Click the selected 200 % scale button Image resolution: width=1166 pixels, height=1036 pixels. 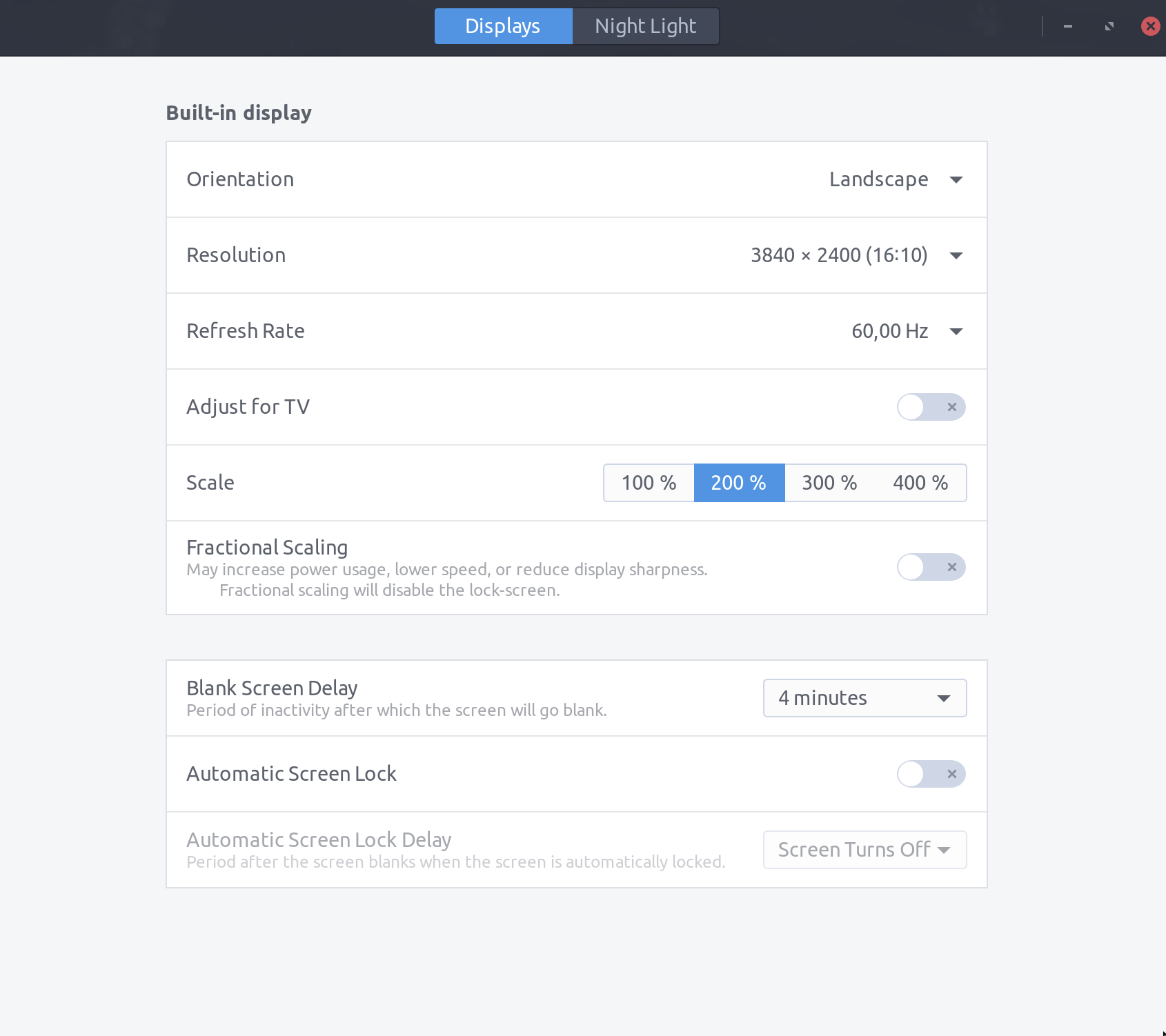coord(739,483)
